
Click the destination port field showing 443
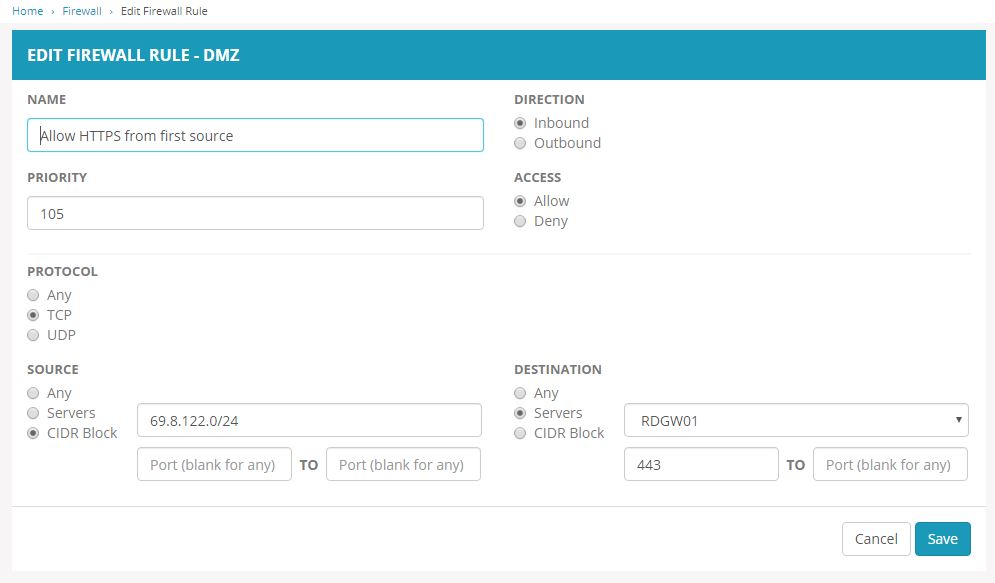(x=701, y=464)
